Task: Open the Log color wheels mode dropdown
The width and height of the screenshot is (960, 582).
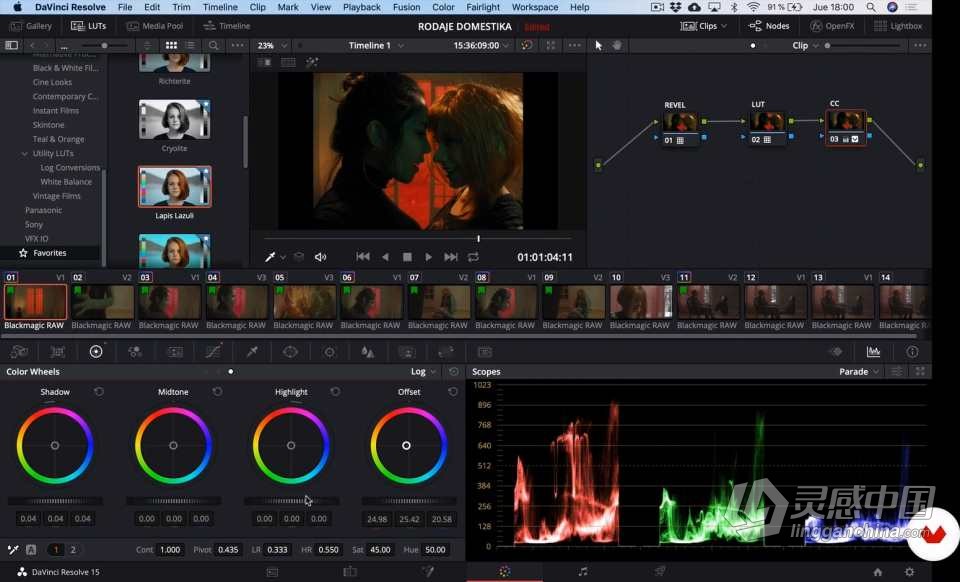Action: 423,372
